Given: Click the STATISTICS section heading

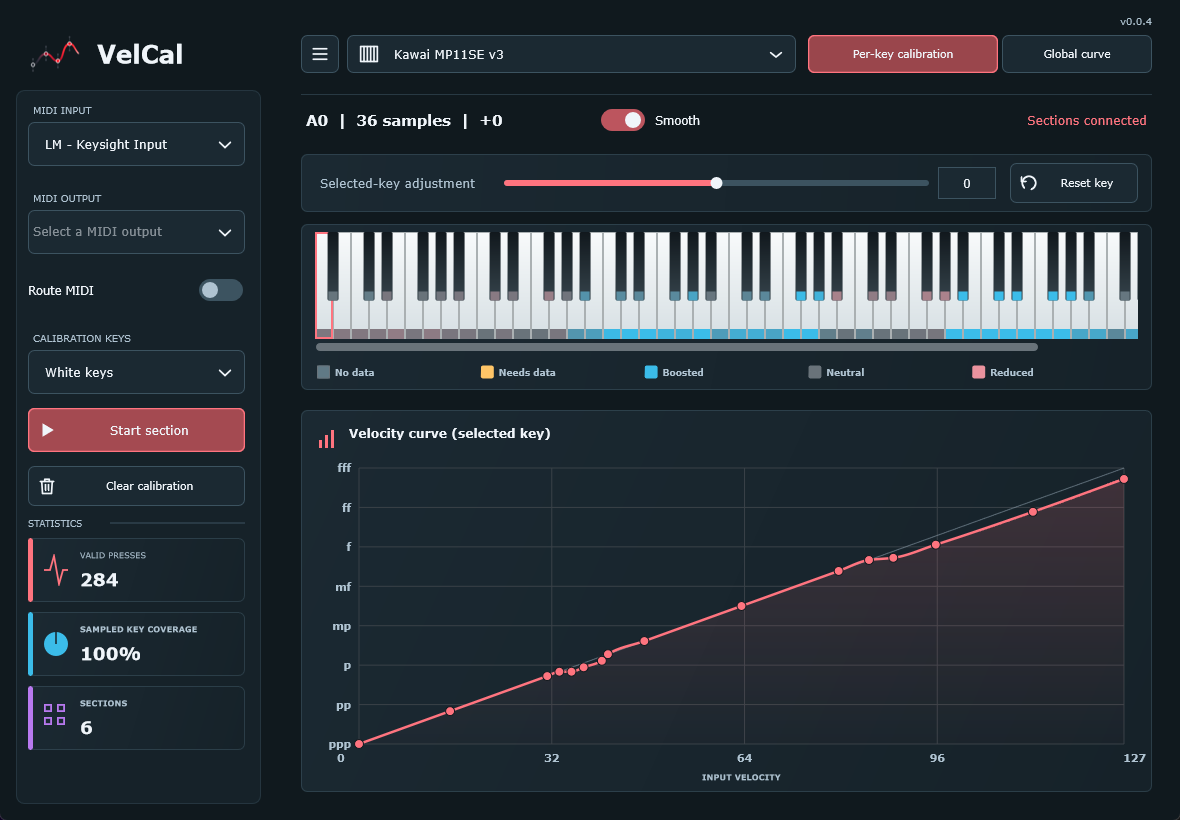Looking at the screenshot, I should pyautogui.click(x=55, y=524).
